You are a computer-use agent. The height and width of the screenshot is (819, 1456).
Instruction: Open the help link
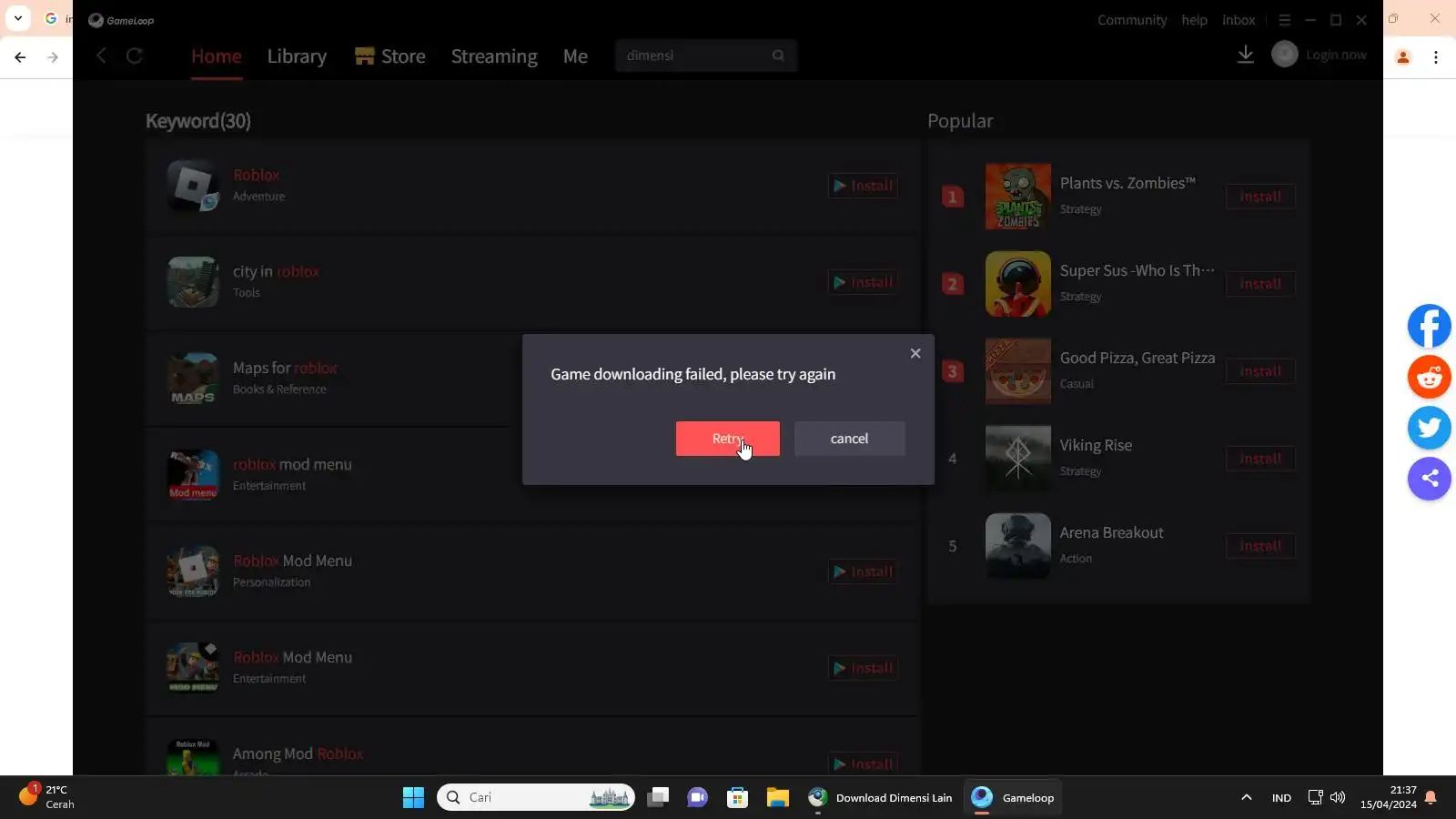click(x=1195, y=20)
